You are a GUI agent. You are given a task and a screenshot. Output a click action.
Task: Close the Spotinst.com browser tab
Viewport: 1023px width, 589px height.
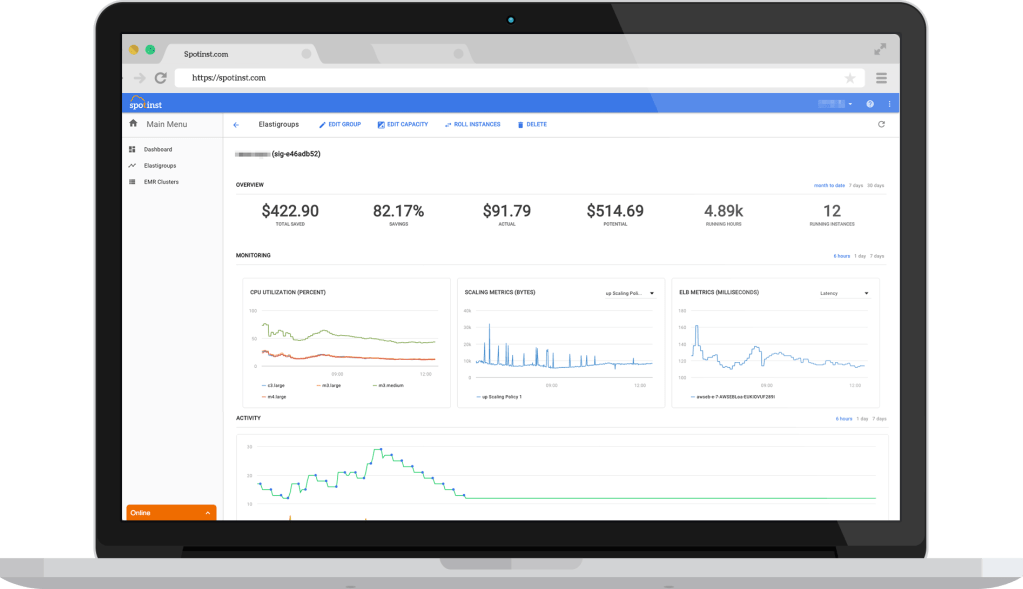coord(306,53)
